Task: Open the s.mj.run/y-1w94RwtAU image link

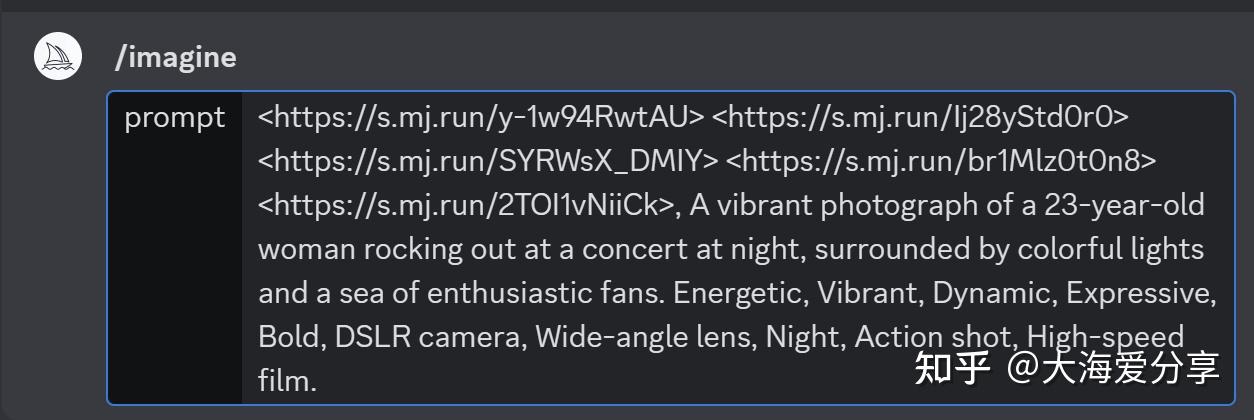Action: point(481,118)
